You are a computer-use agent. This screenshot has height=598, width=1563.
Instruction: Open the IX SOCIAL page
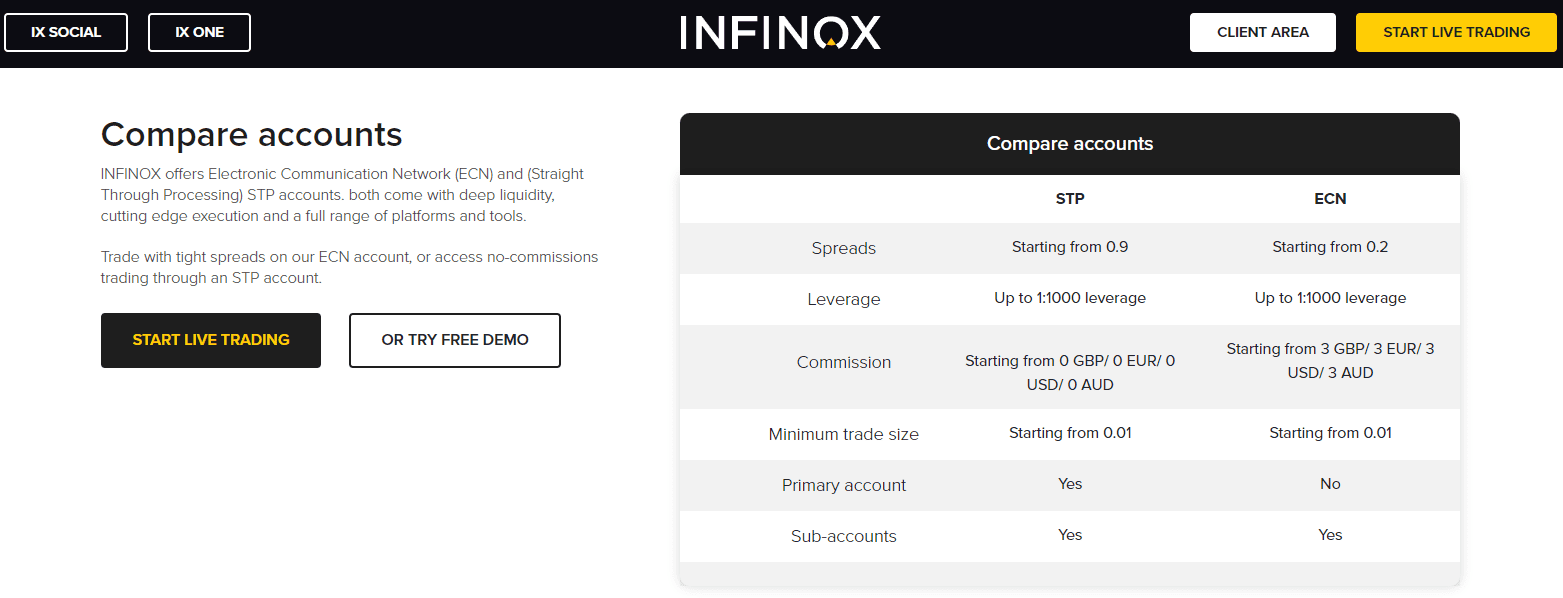(66, 32)
